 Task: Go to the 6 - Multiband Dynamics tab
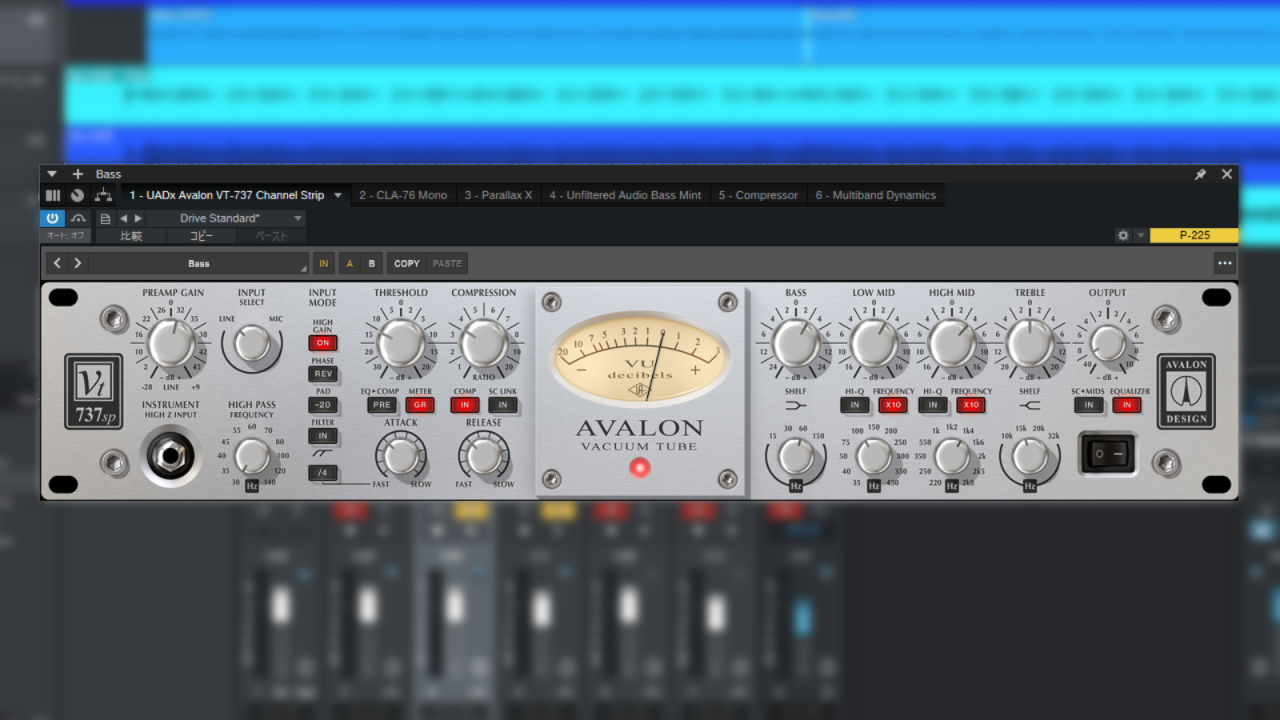point(875,195)
